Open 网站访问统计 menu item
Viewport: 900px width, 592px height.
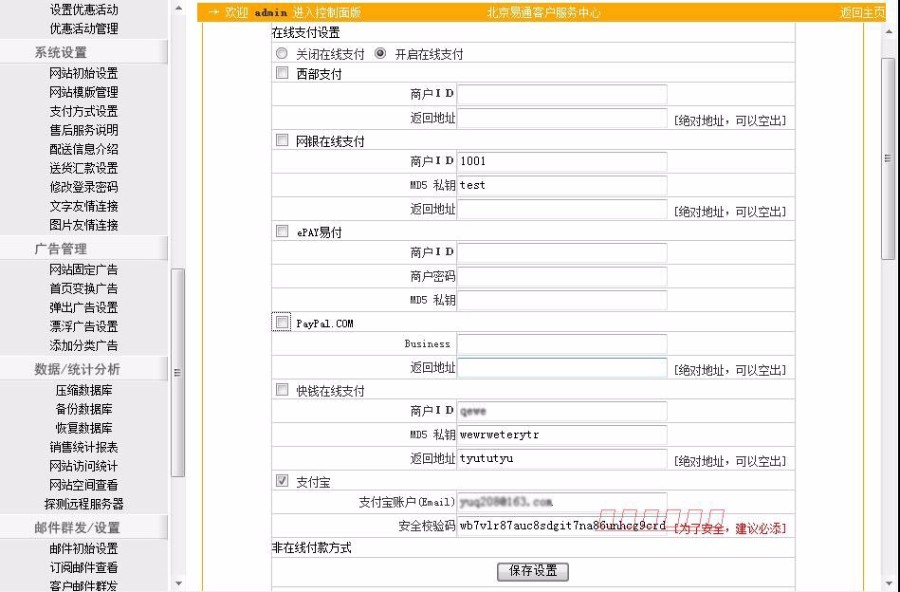click(x=84, y=466)
